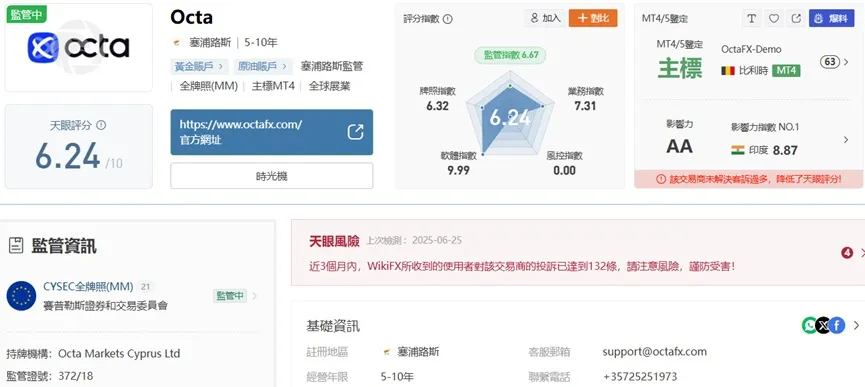Click the AA influence rating

point(679,146)
